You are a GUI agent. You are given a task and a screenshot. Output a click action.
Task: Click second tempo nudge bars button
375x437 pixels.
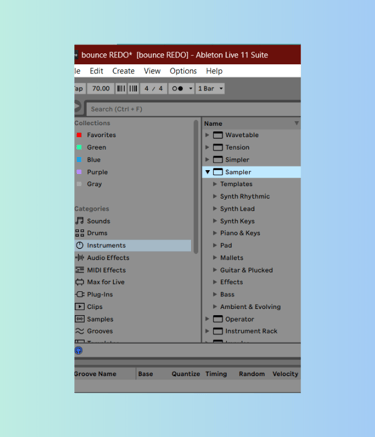click(133, 88)
